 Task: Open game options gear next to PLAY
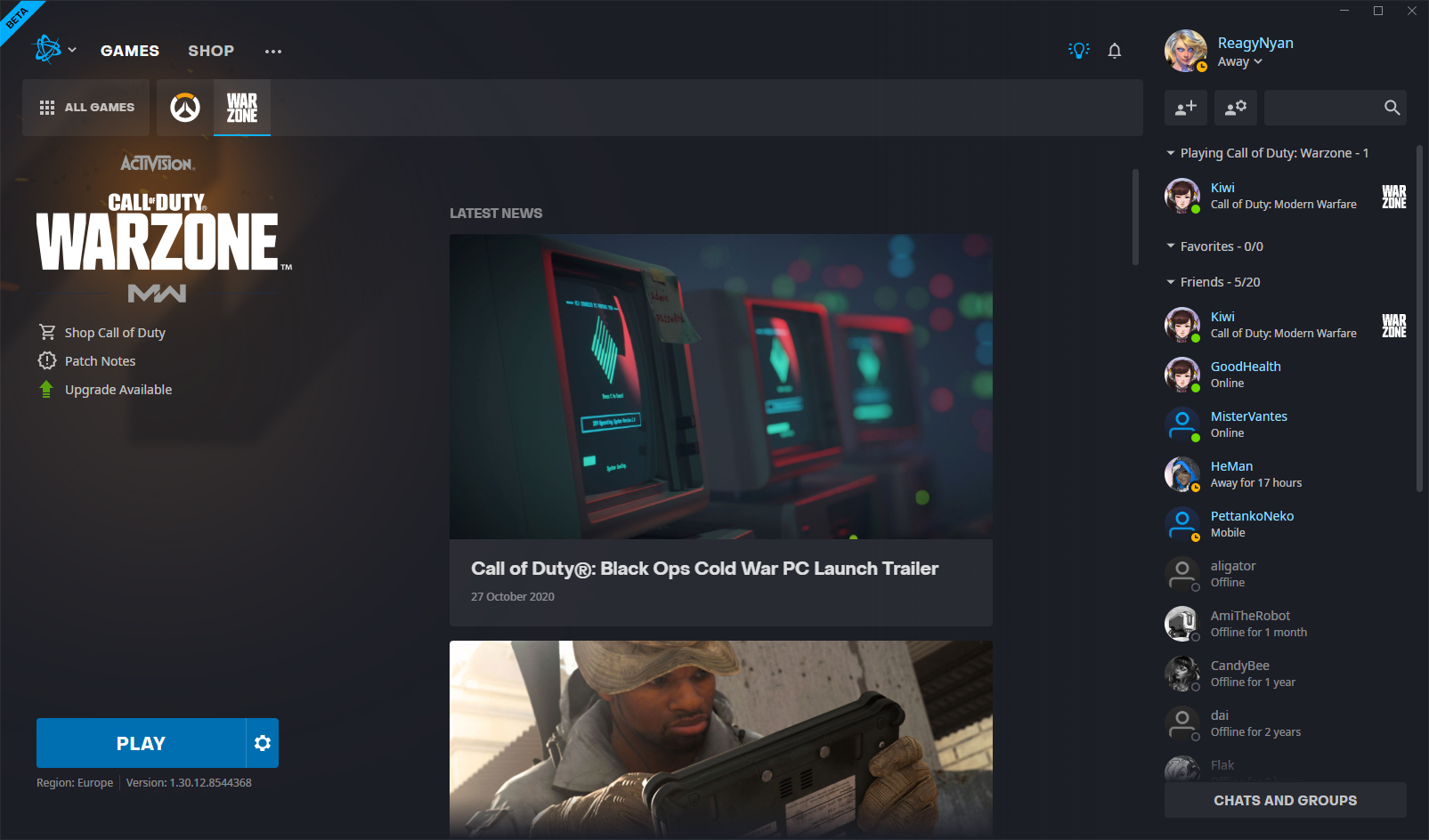[x=263, y=743]
